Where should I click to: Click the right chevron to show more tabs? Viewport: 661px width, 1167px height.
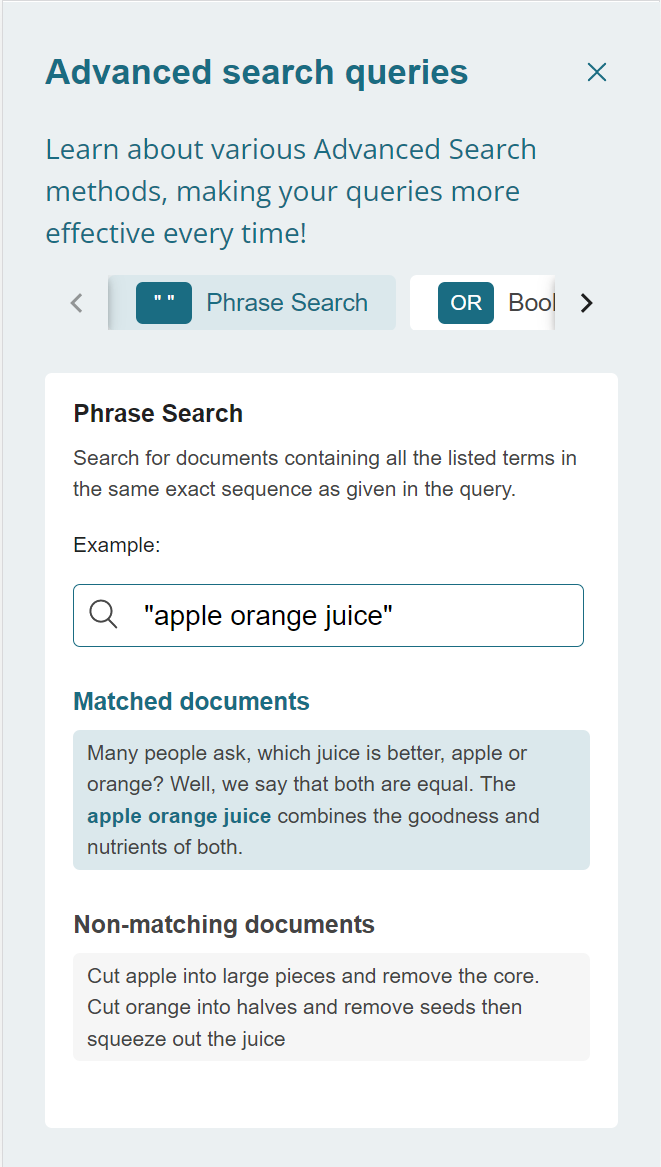587,303
